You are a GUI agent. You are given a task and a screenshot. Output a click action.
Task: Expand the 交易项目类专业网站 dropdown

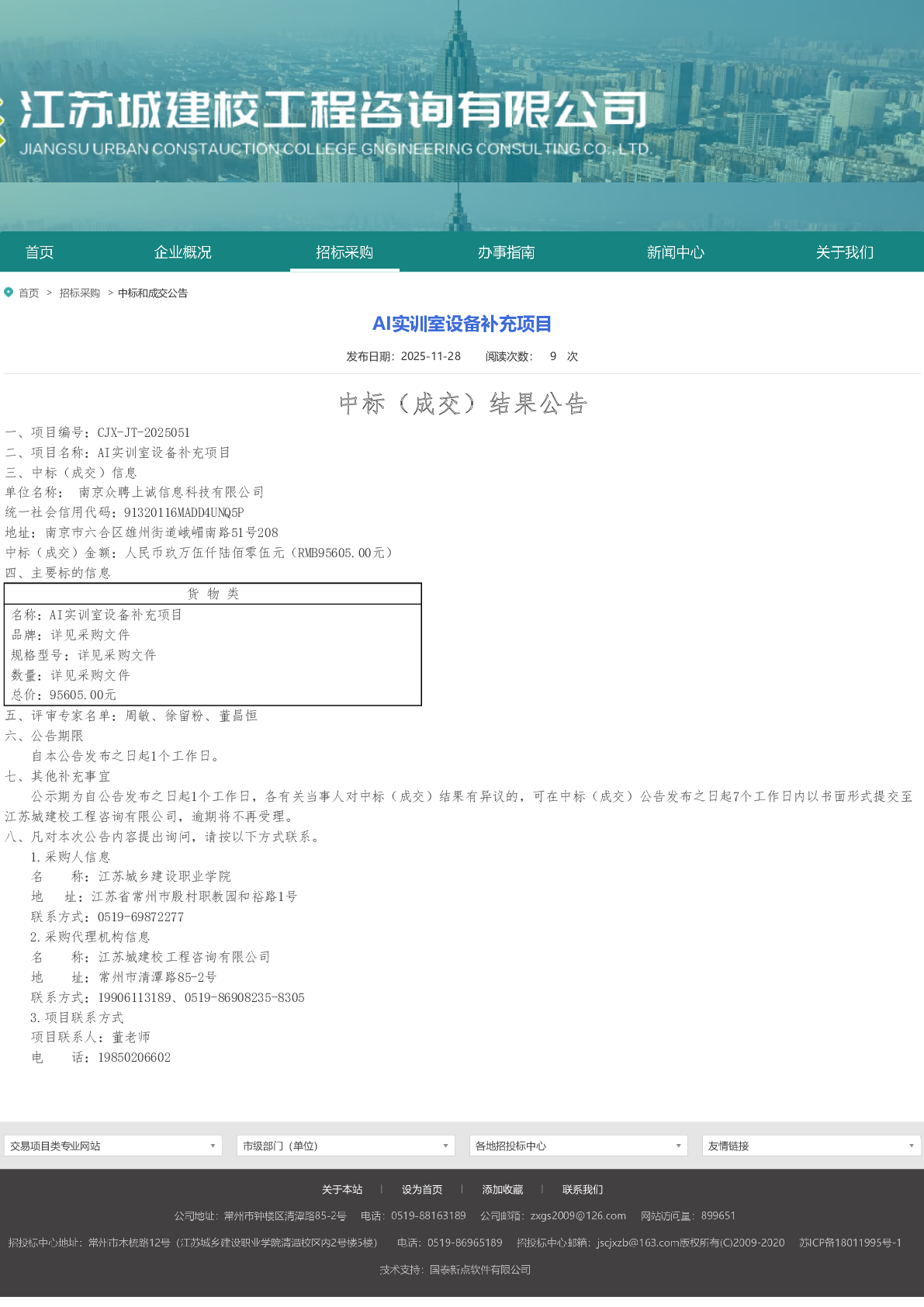113,1146
